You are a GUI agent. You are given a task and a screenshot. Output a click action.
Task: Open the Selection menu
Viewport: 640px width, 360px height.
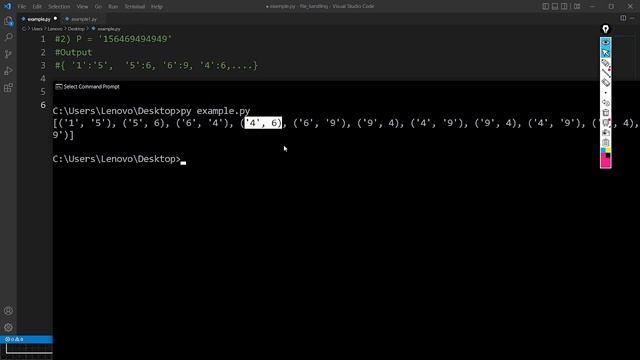[59, 7]
